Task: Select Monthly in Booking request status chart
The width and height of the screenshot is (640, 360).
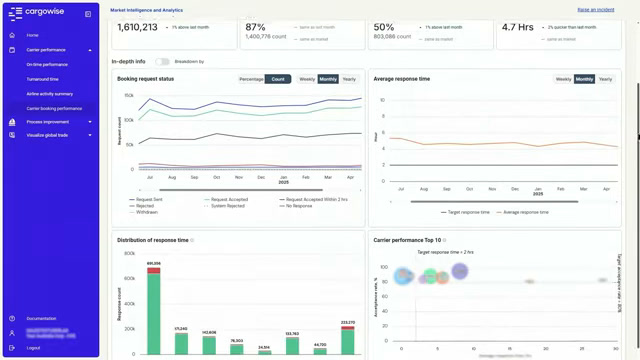Action: 328,79
